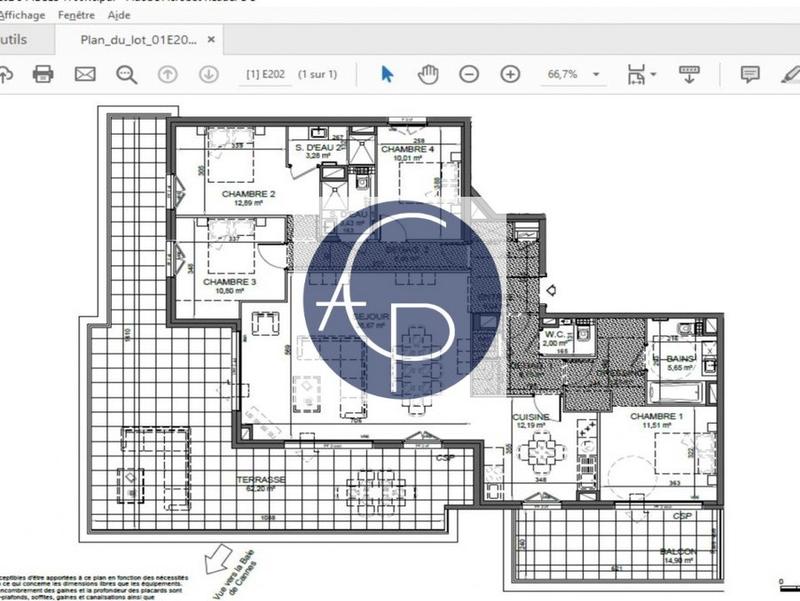This screenshot has width=800, height=601.
Task: Open the Affichage menu
Action: [20, 16]
